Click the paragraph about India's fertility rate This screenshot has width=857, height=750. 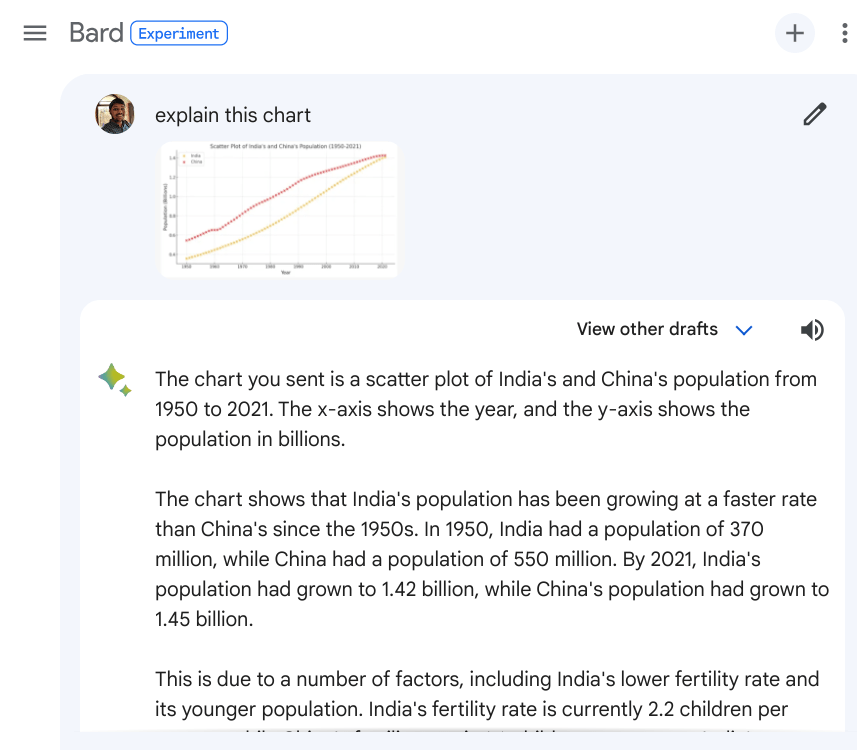point(487,694)
